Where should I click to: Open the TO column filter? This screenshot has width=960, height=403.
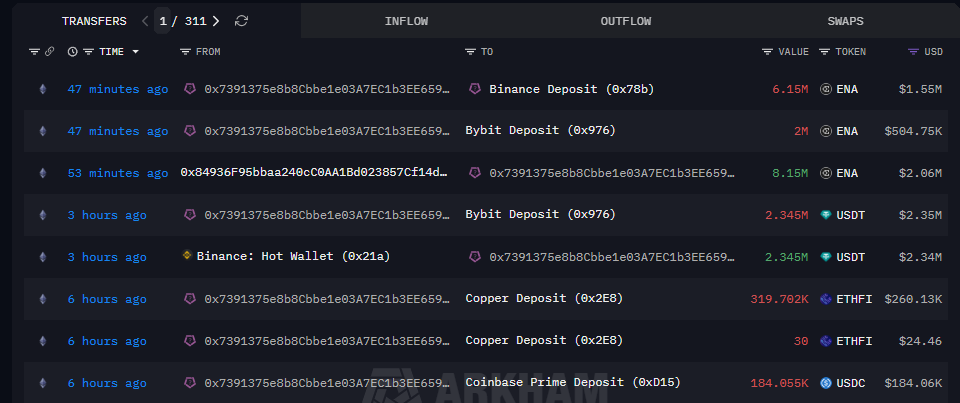471,51
